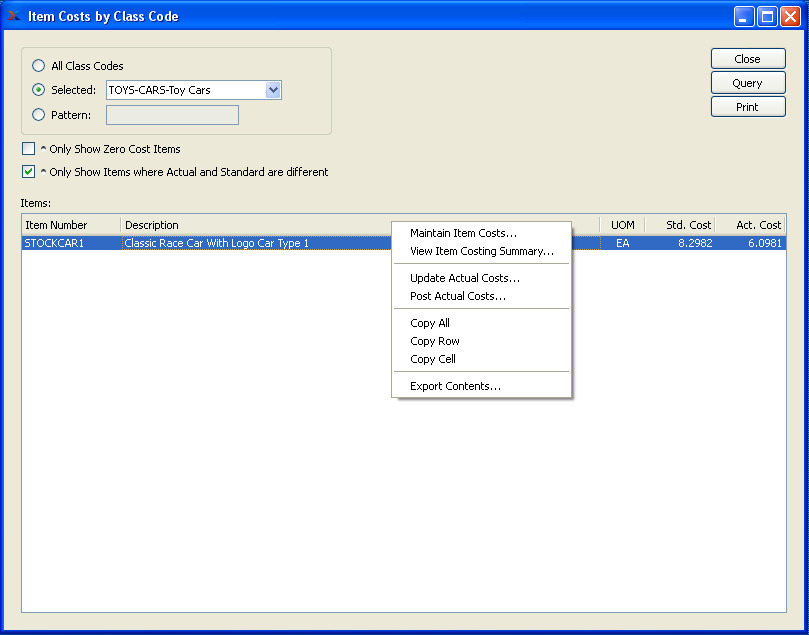Close the window with the red X

coord(790,17)
